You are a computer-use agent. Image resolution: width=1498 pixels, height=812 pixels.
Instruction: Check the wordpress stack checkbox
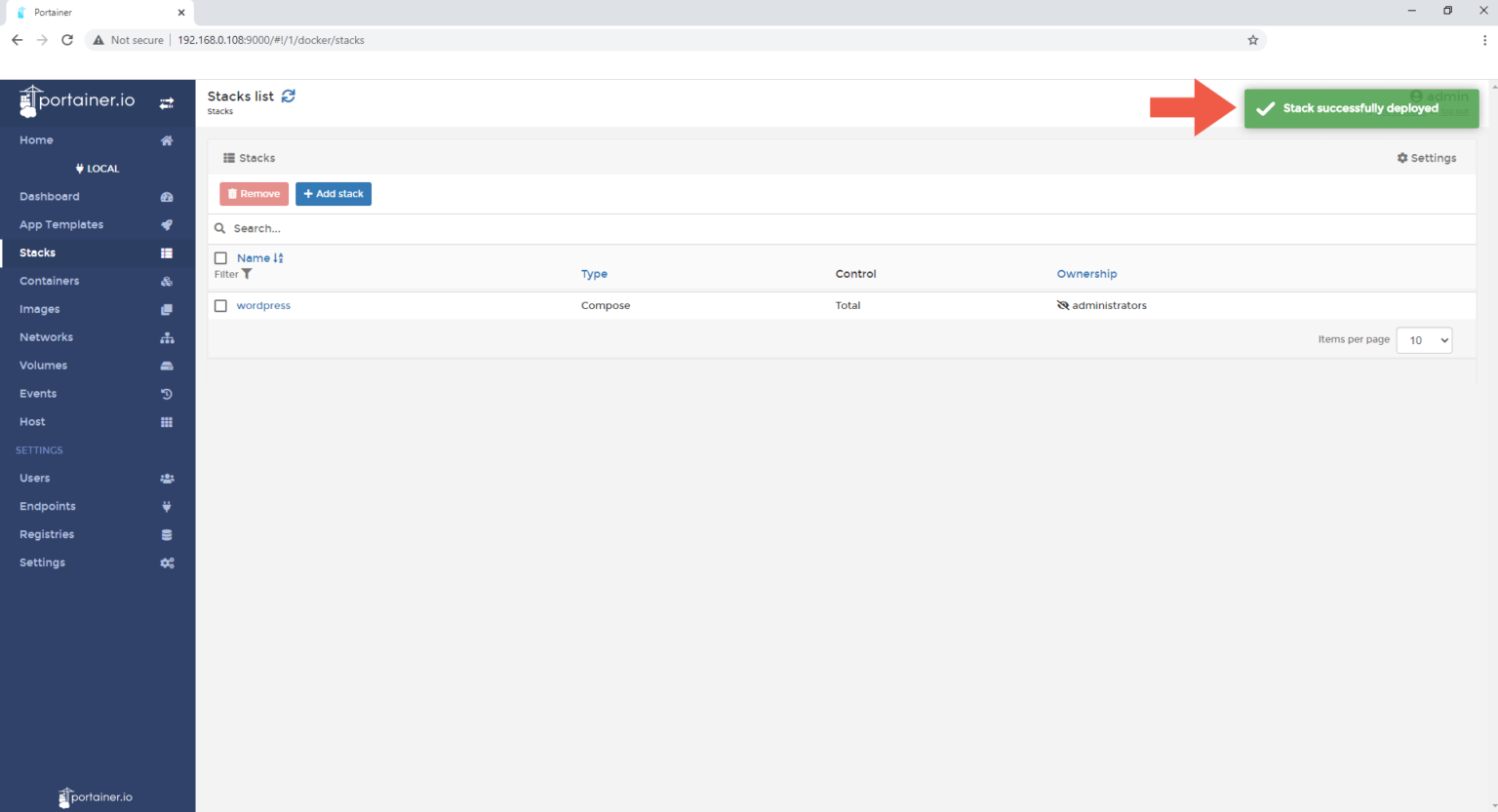coord(220,306)
